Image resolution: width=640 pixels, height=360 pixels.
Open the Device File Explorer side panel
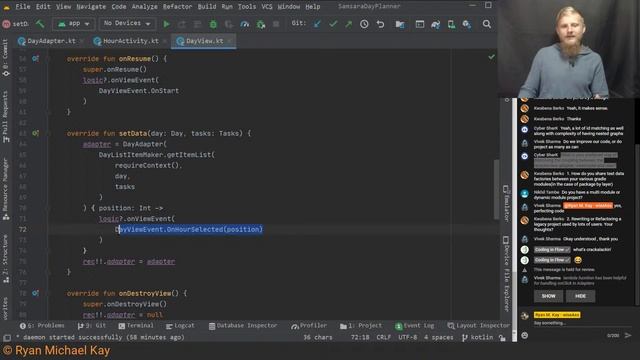pyautogui.click(x=506, y=274)
